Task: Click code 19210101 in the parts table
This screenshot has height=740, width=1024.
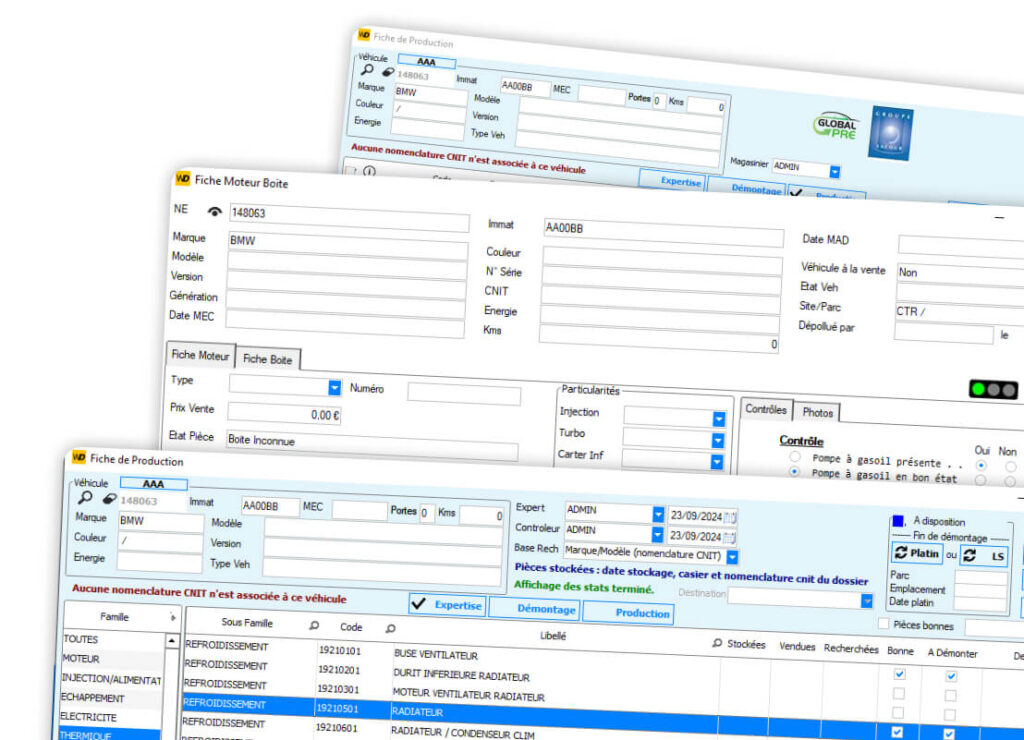Action: click(x=340, y=651)
